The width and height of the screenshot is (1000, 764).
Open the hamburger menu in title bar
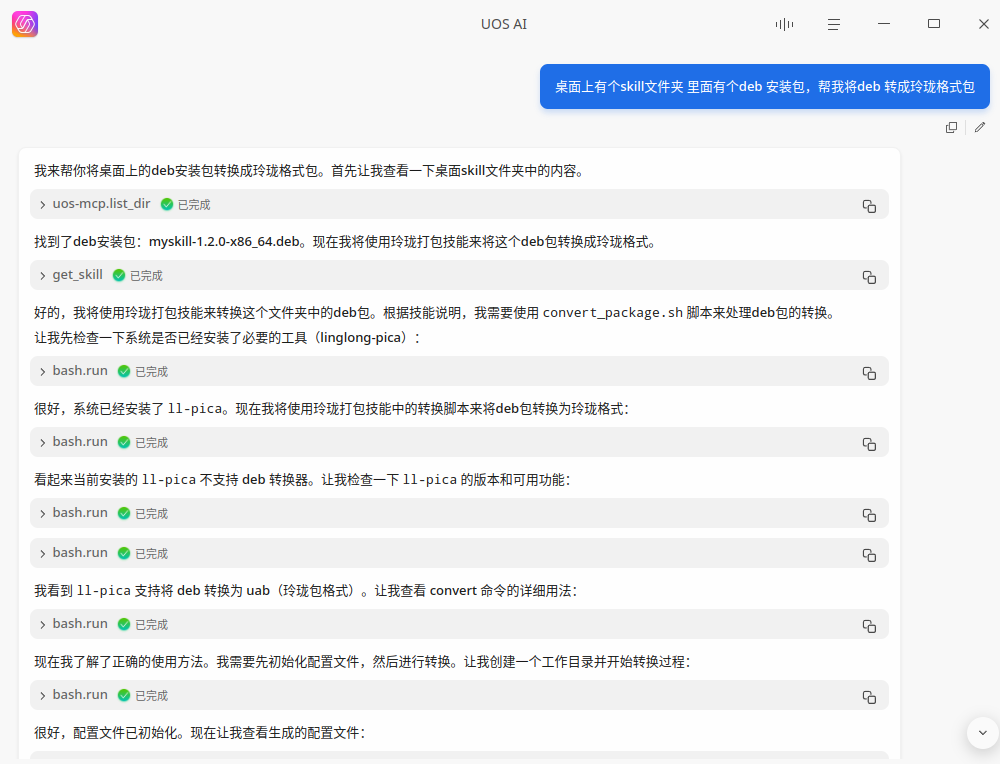(x=834, y=24)
